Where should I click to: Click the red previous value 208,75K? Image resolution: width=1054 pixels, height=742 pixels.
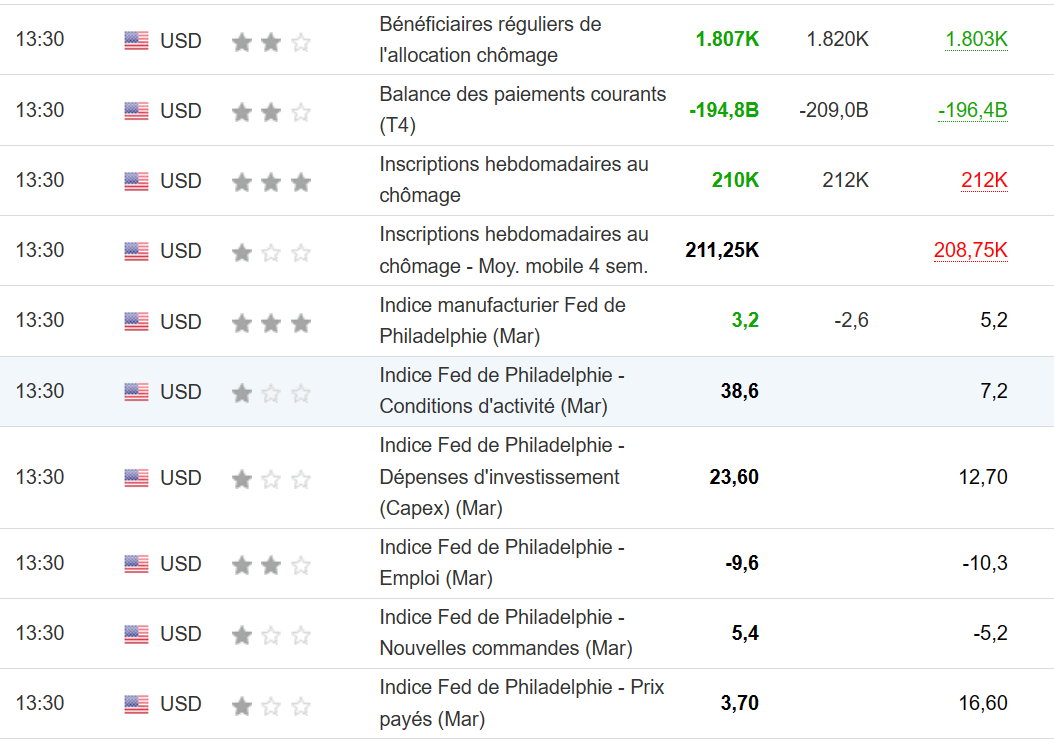970,250
